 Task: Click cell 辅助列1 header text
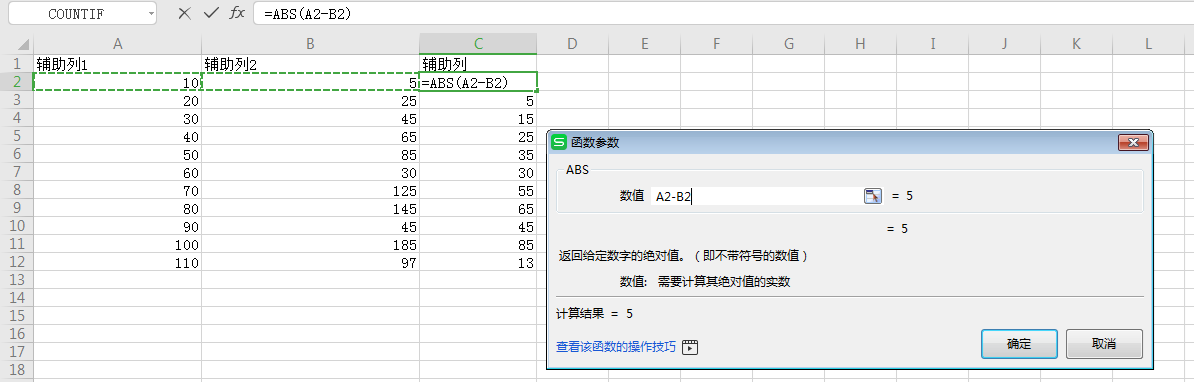coord(62,64)
